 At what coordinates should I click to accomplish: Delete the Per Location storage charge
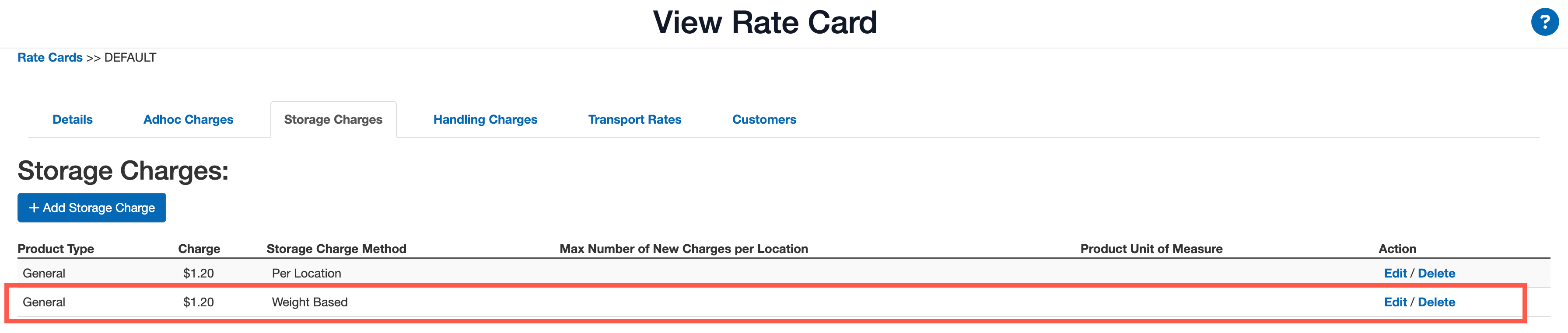click(x=1436, y=273)
